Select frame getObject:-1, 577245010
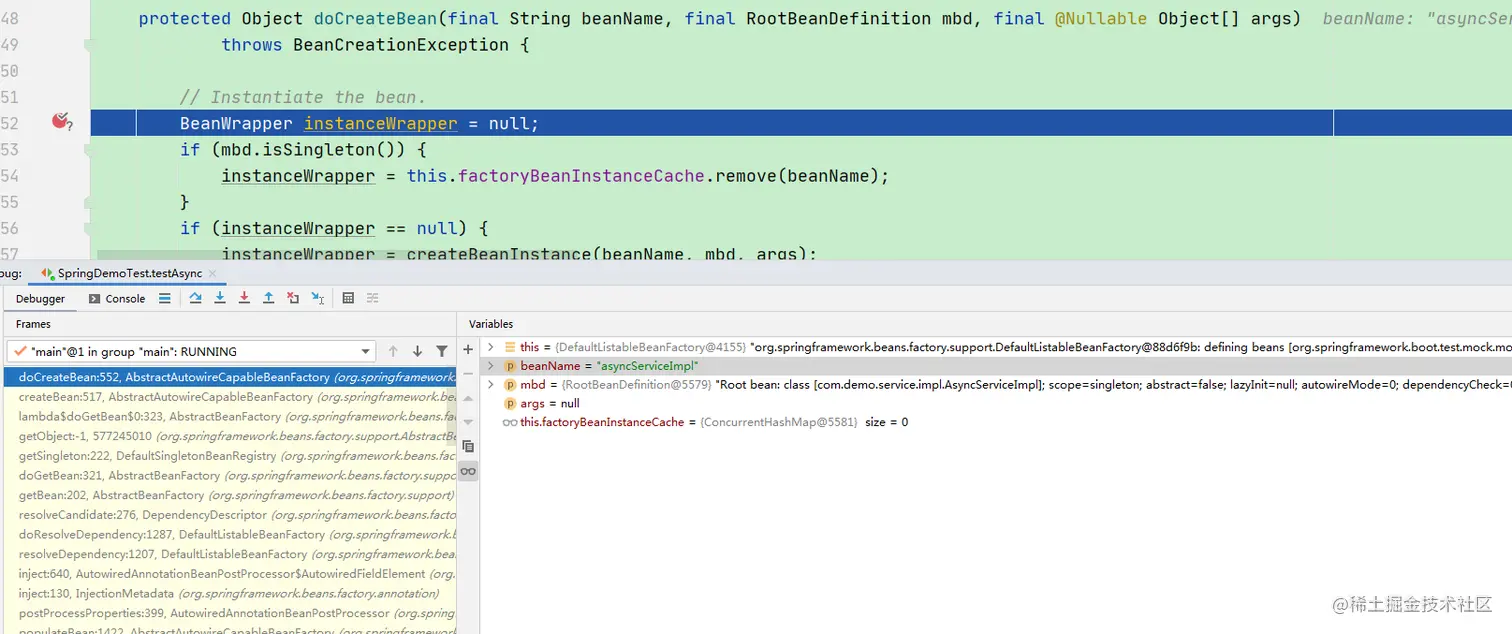 pyautogui.click(x=229, y=436)
